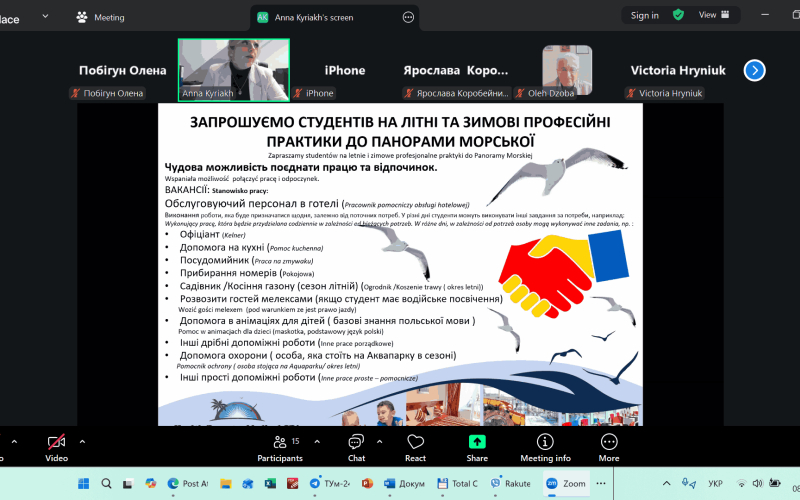Click the Meeting tab in the title bar
The height and width of the screenshot is (500, 800).
click(x=102, y=17)
